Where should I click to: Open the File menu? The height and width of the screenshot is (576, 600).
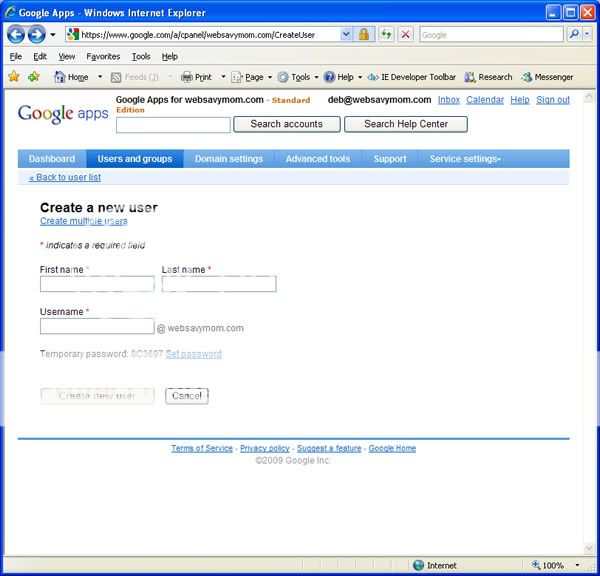click(x=16, y=57)
